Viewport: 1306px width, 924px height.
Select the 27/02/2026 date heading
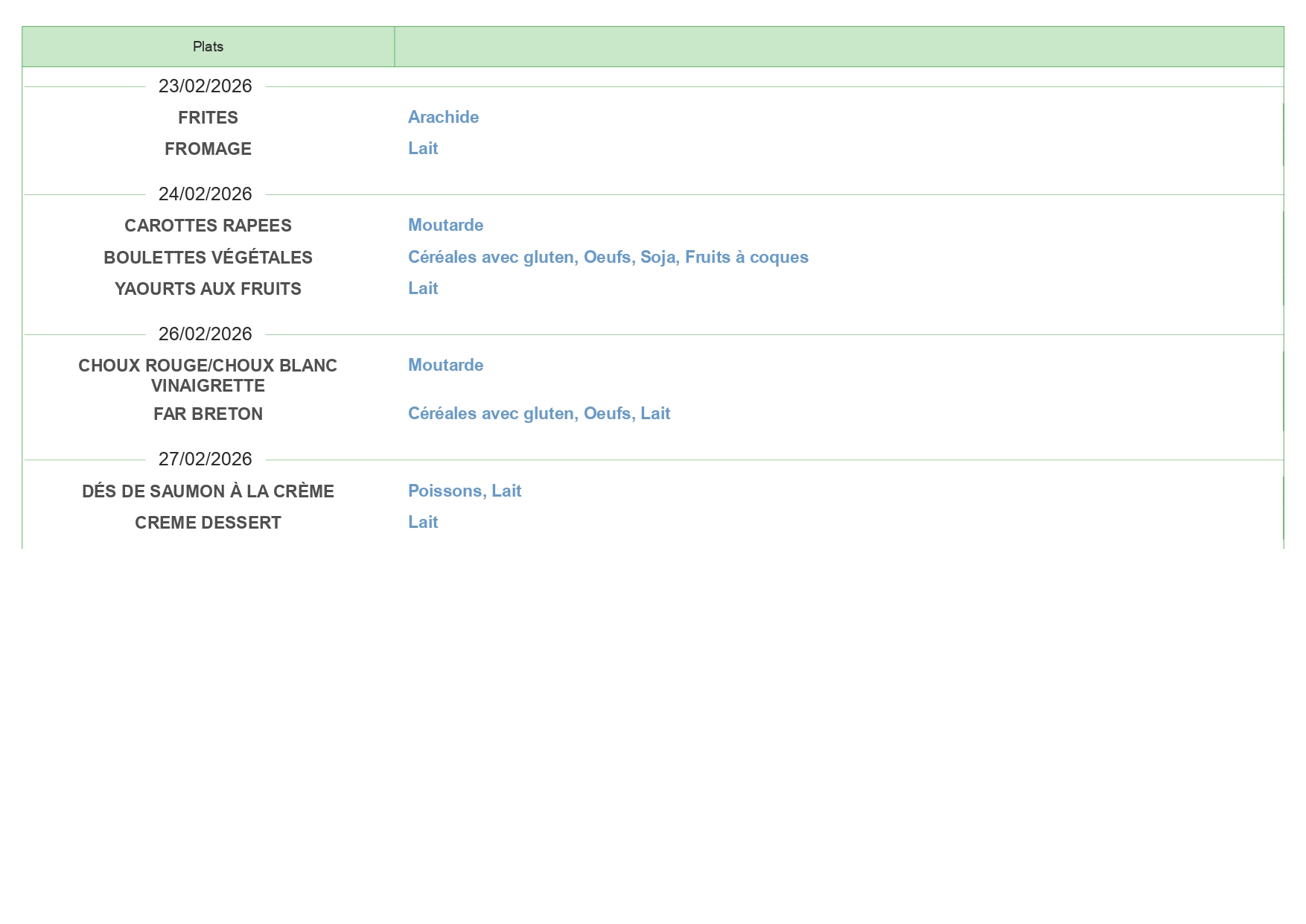[205, 459]
